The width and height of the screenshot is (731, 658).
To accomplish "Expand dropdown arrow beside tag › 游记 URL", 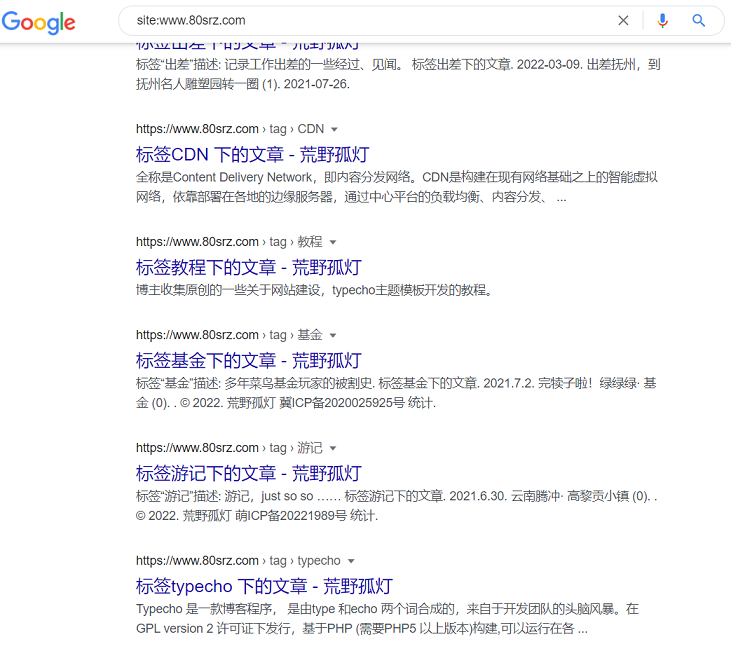I will click(x=333, y=448).
